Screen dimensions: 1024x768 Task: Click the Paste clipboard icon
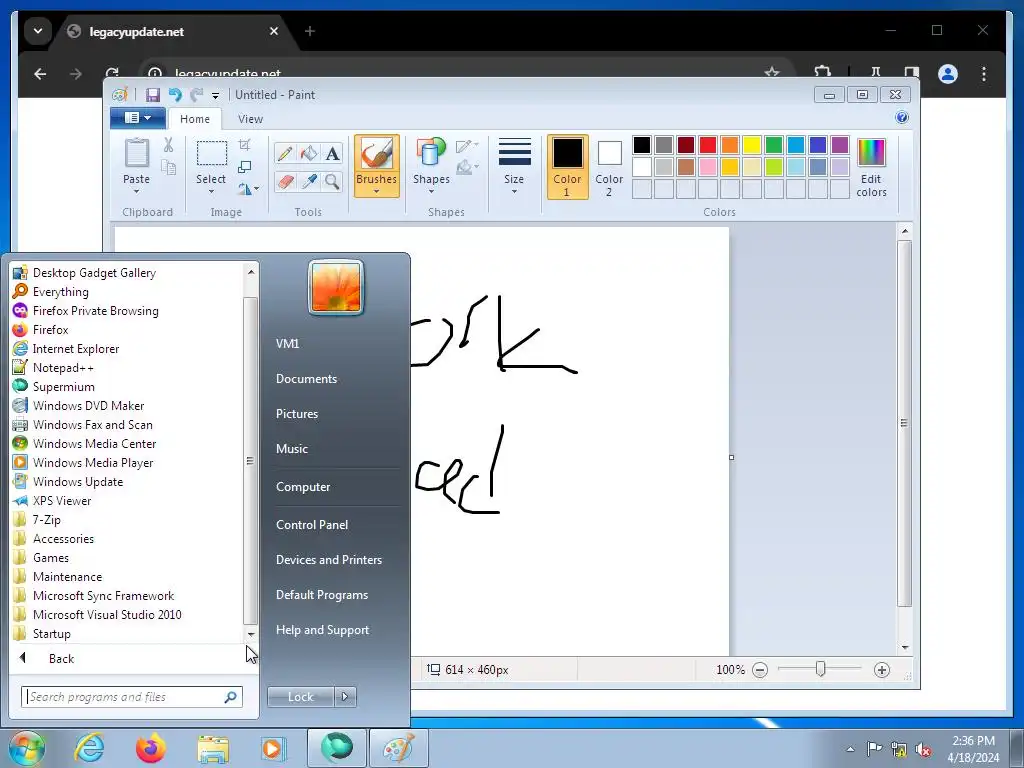(x=136, y=153)
